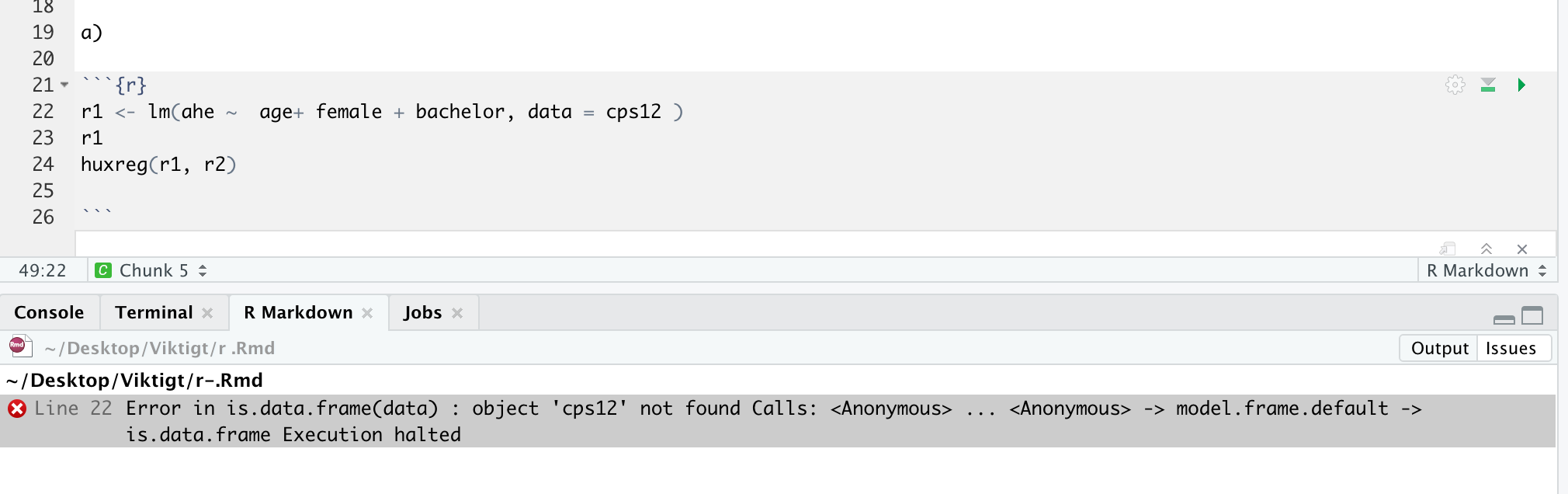The height and width of the screenshot is (494, 1568).
Task: Show the Issues view
Action: tap(1511, 348)
